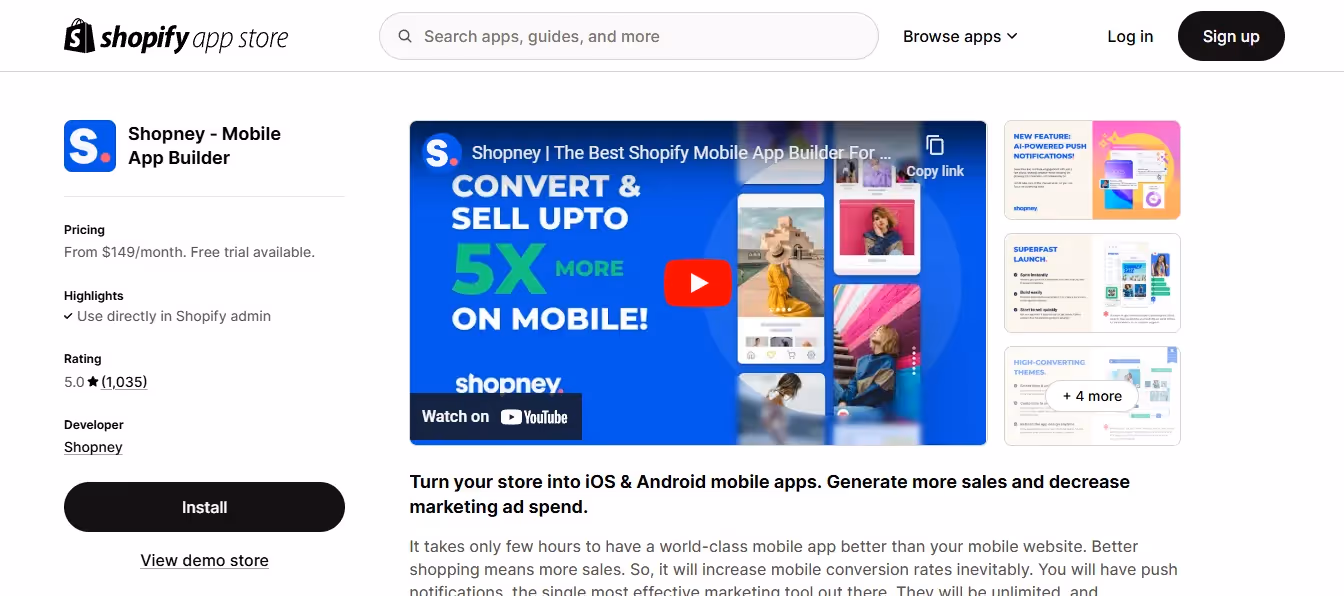Click the Shopney channel avatar in video

[x=441, y=153]
